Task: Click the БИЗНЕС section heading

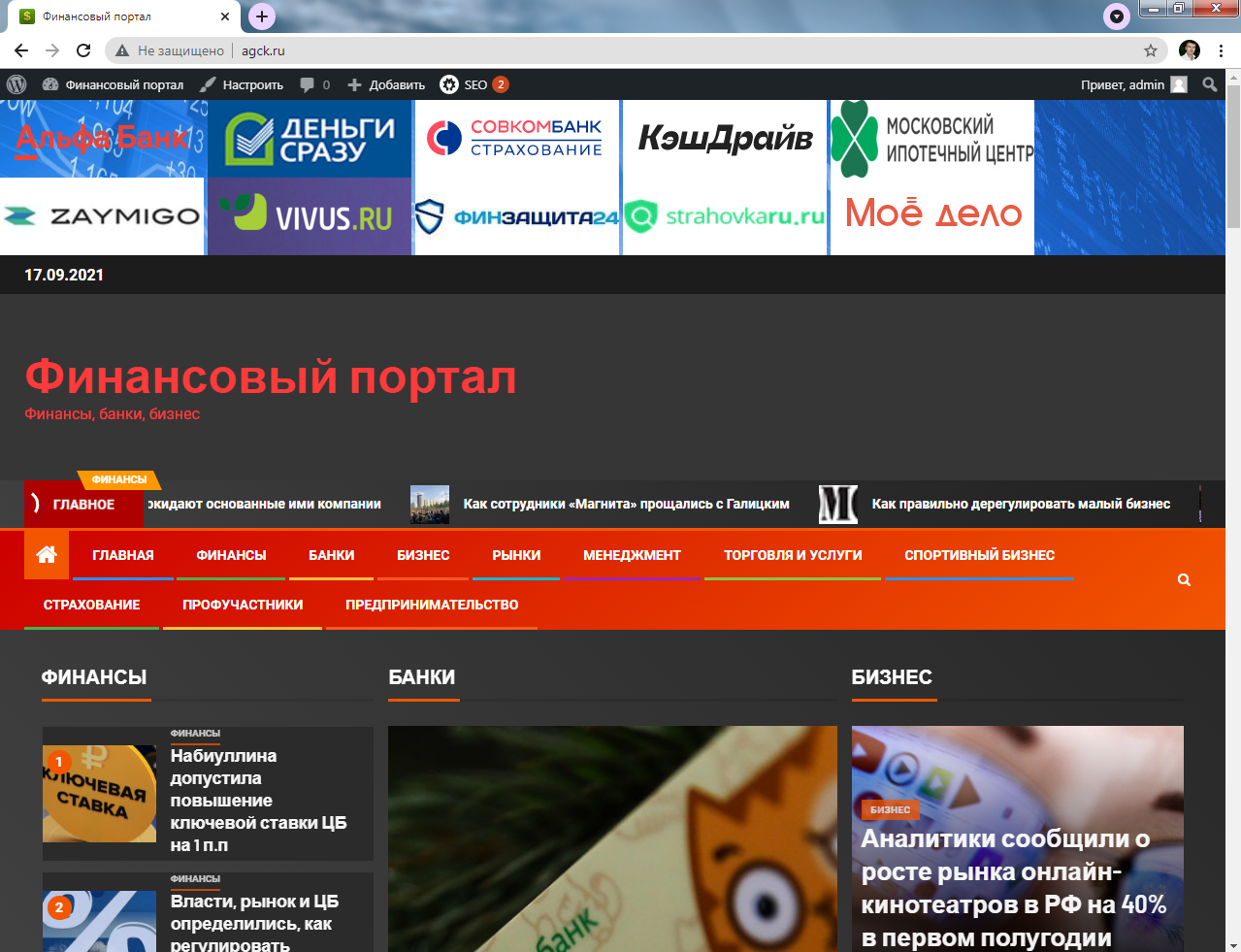Action: click(x=892, y=677)
